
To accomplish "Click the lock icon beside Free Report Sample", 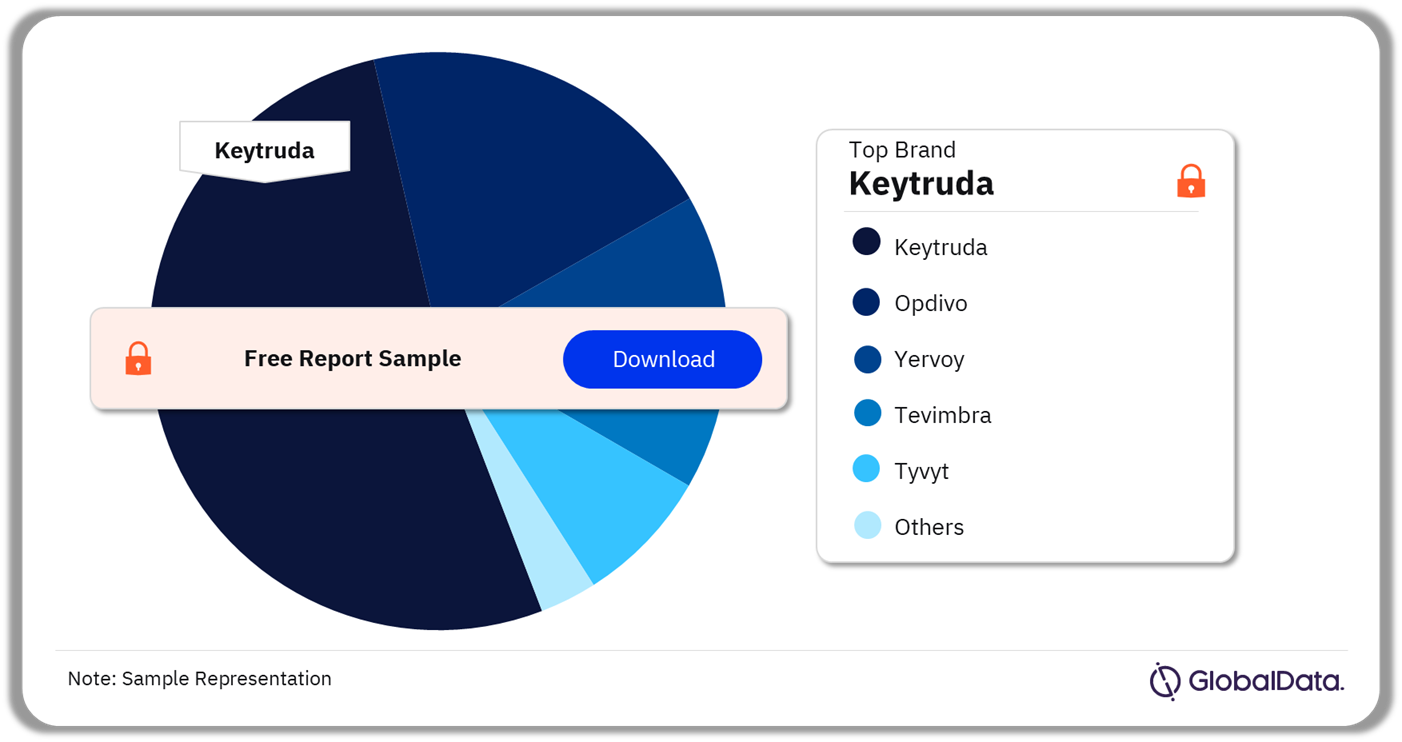I will pos(138,358).
